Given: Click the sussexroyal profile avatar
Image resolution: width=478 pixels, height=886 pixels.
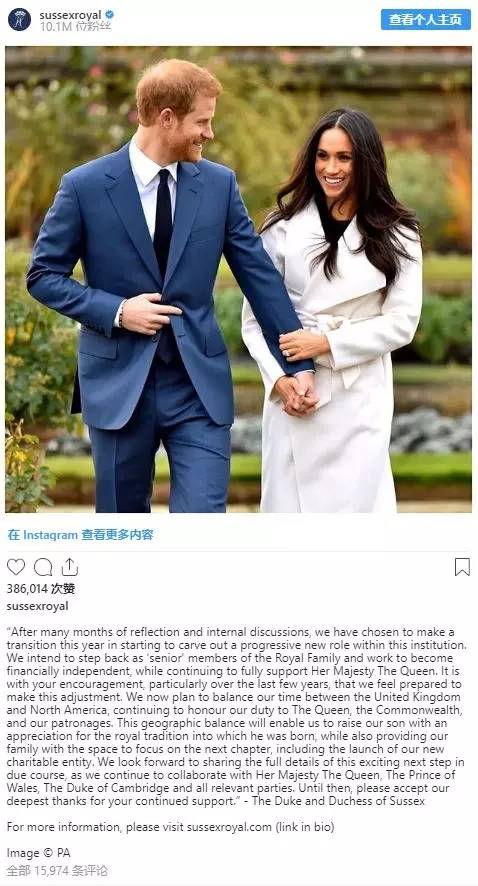Looking at the screenshot, I should [x=19, y=20].
